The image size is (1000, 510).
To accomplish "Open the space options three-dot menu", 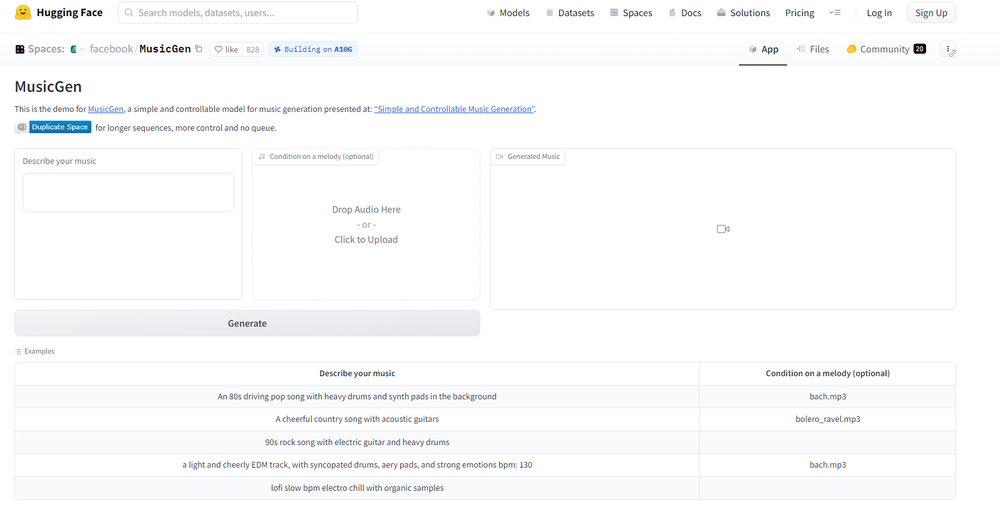I will click(948, 49).
